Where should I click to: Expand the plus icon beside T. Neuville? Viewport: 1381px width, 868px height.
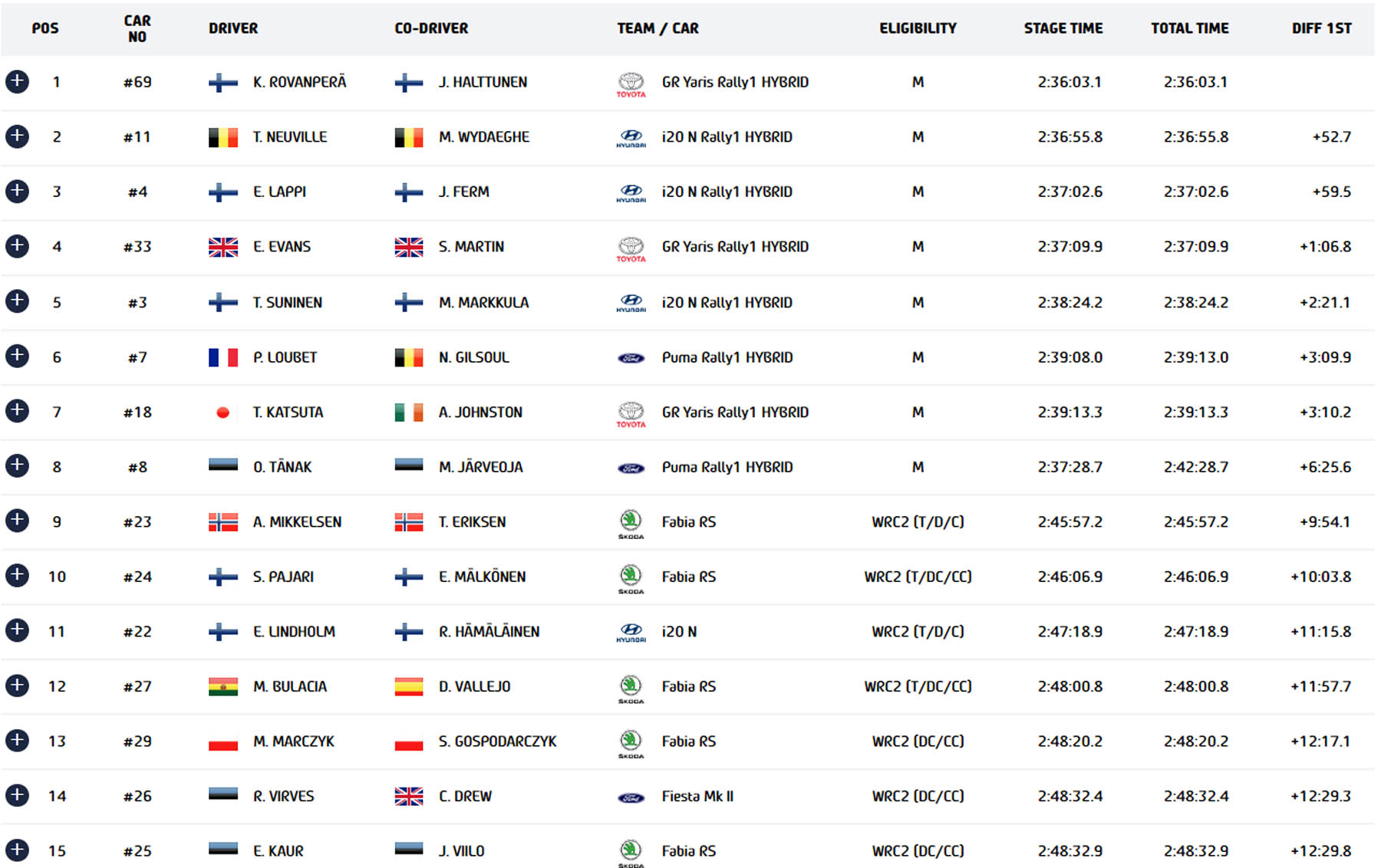coord(17,136)
